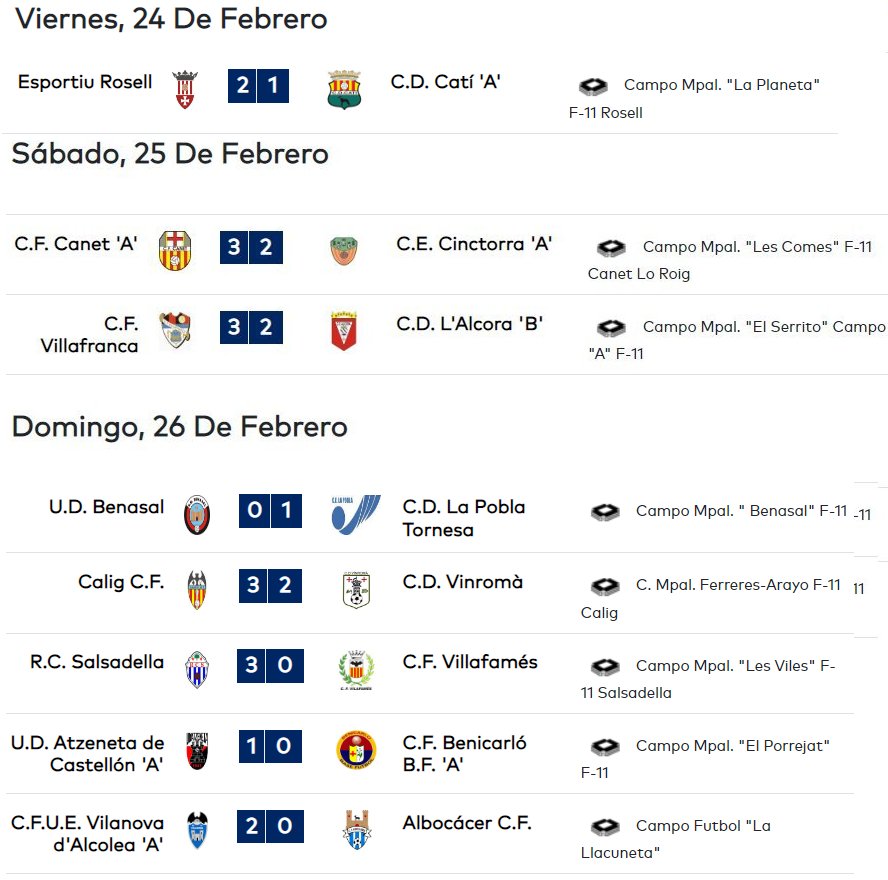The height and width of the screenshot is (880, 888).
Task: Click the C.D. Catí 'A' crest
Action: click(344, 89)
